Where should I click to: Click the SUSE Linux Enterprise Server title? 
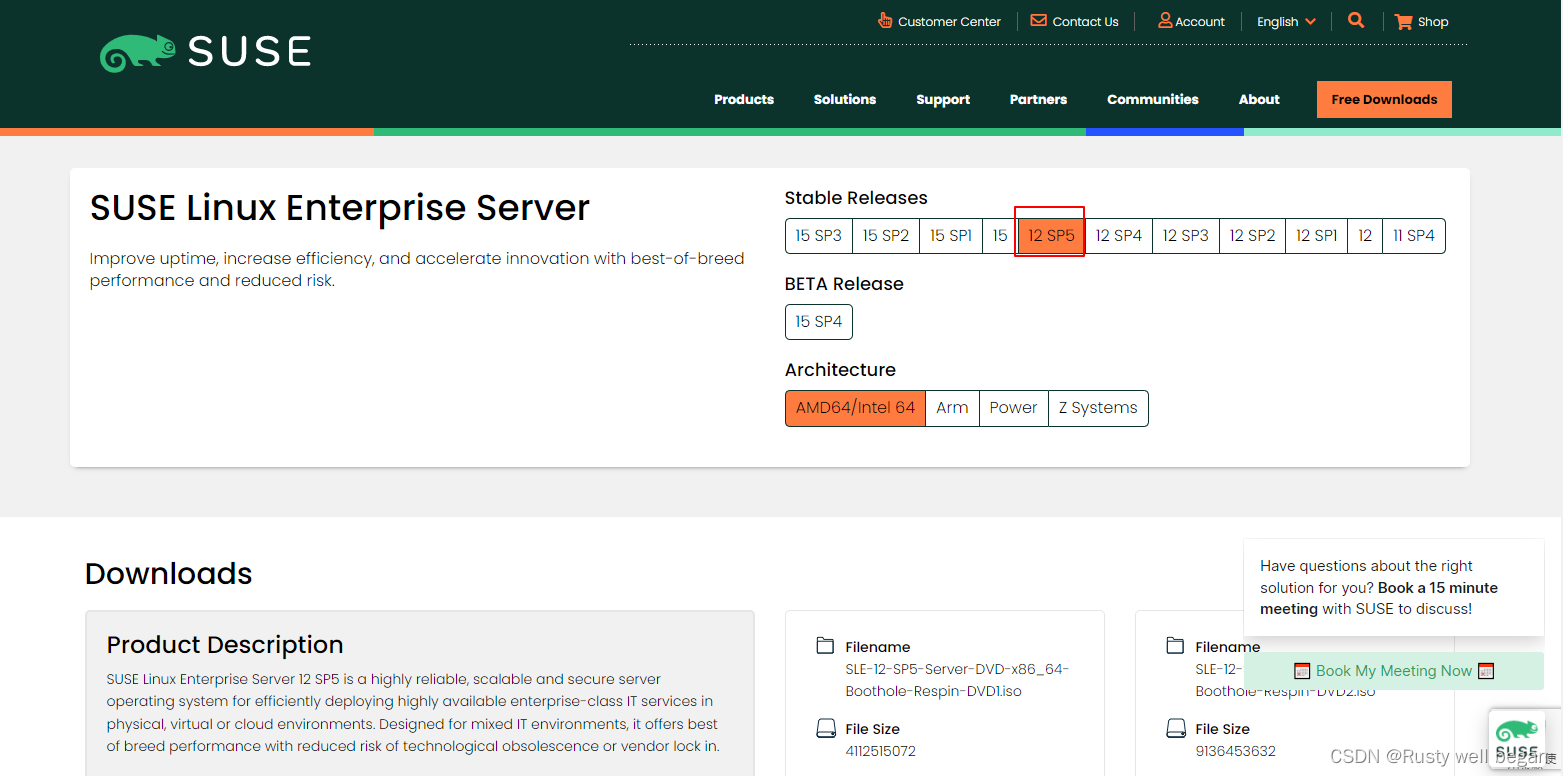(340, 208)
